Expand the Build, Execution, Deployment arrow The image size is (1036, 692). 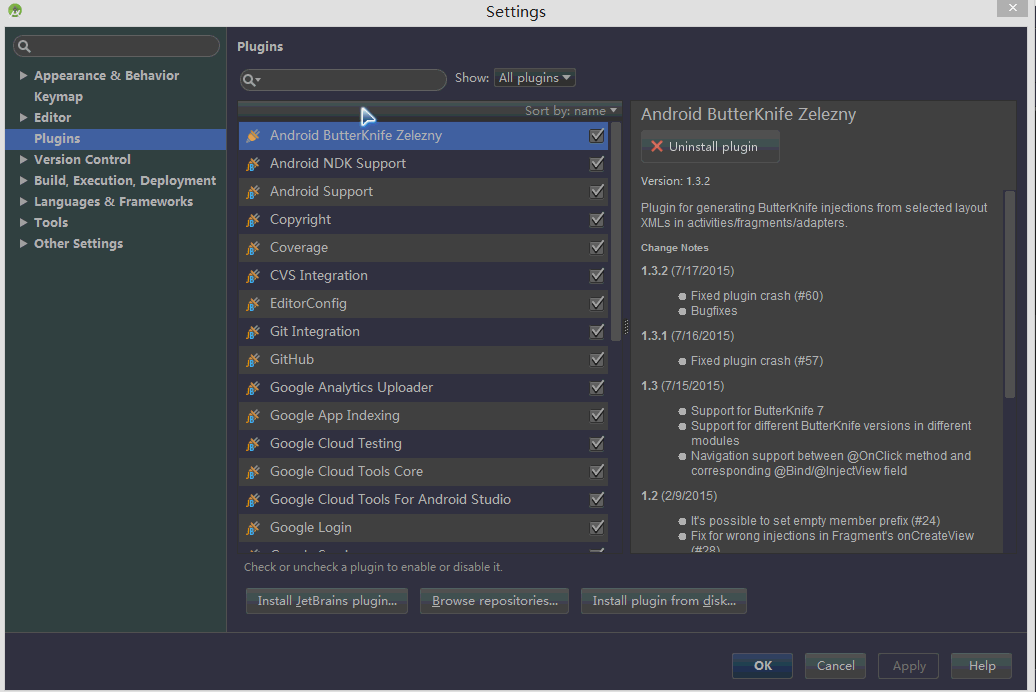(x=23, y=180)
